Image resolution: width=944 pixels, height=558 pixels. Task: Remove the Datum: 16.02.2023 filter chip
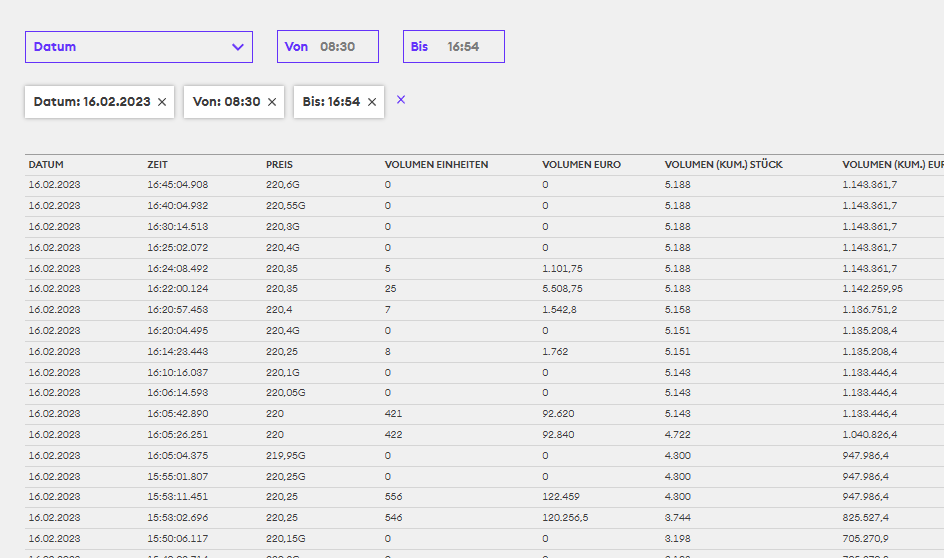[x=162, y=102]
